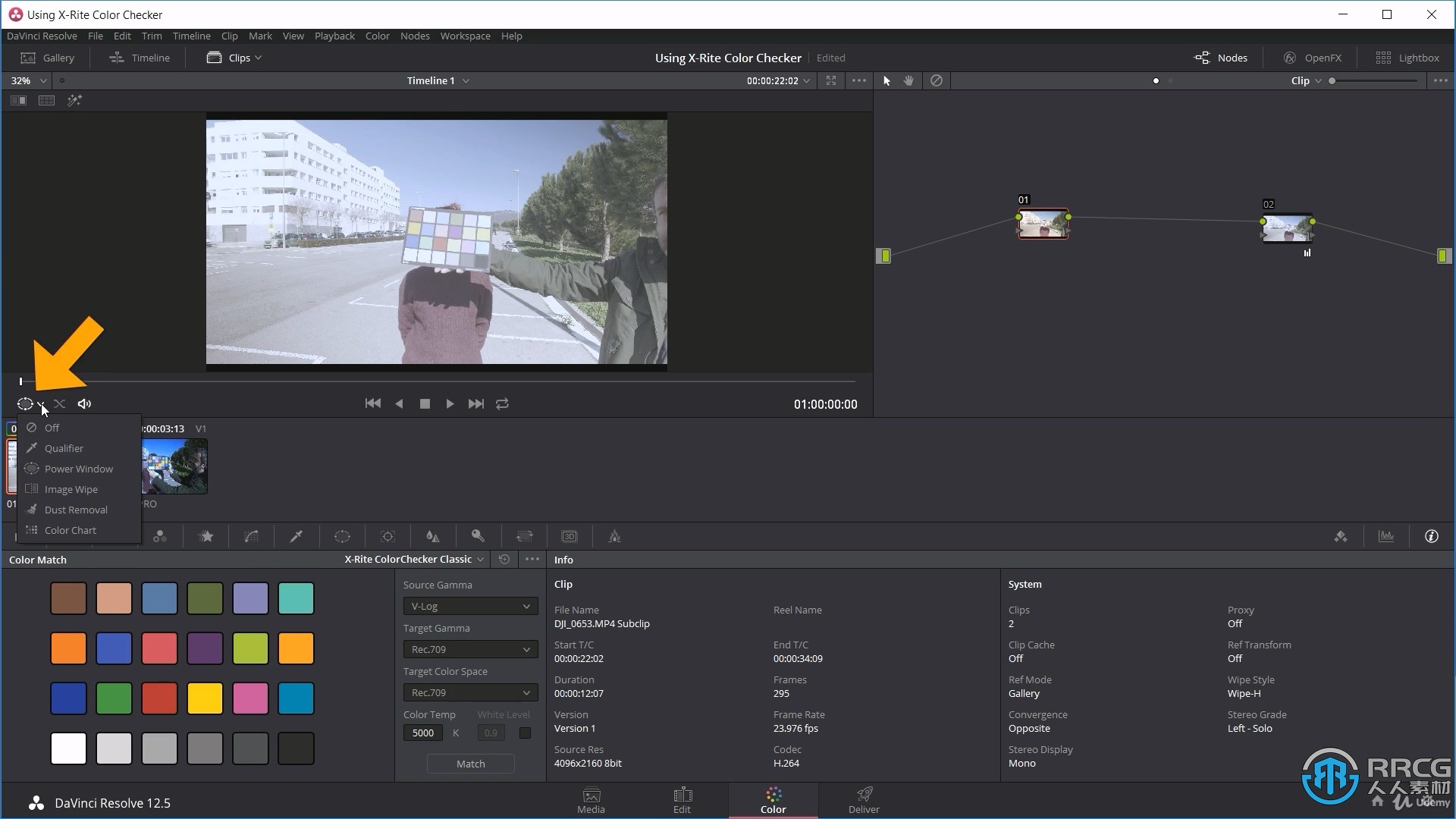1456x819 pixels.
Task: Open node editor options three-dot menu
Action: click(x=1441, y=80)
